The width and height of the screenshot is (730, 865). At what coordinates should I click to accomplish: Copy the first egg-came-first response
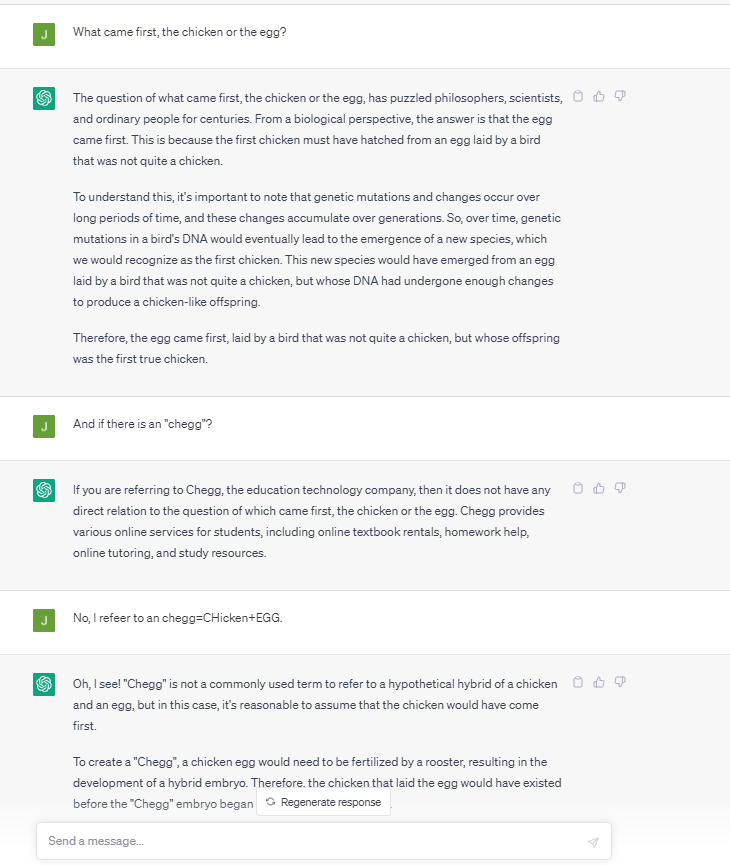coord(578,96)
